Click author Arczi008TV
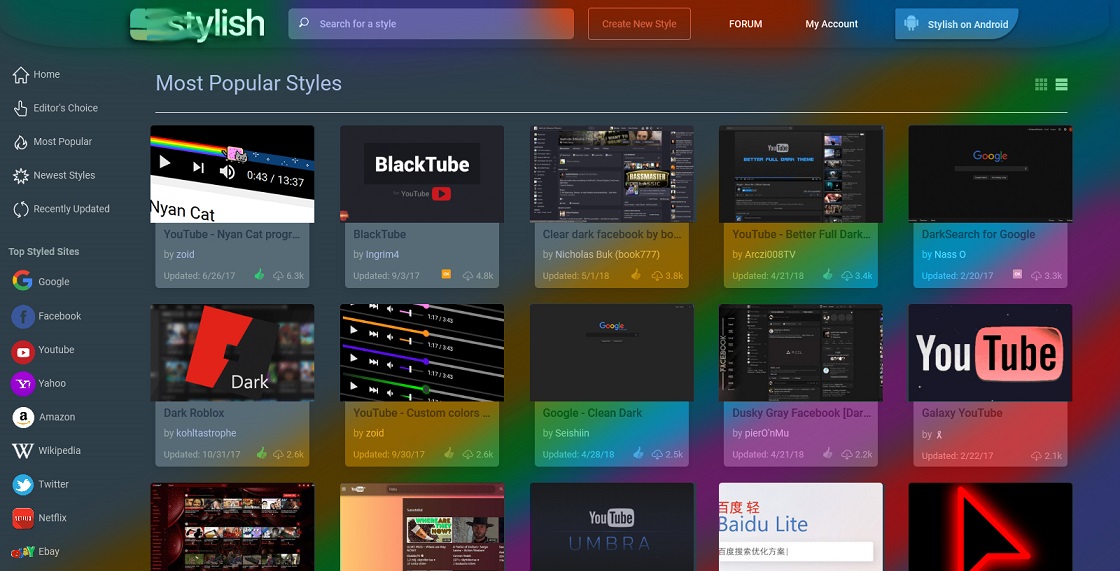Viewport: 1120px width, 571px height. tap(771, 254)
